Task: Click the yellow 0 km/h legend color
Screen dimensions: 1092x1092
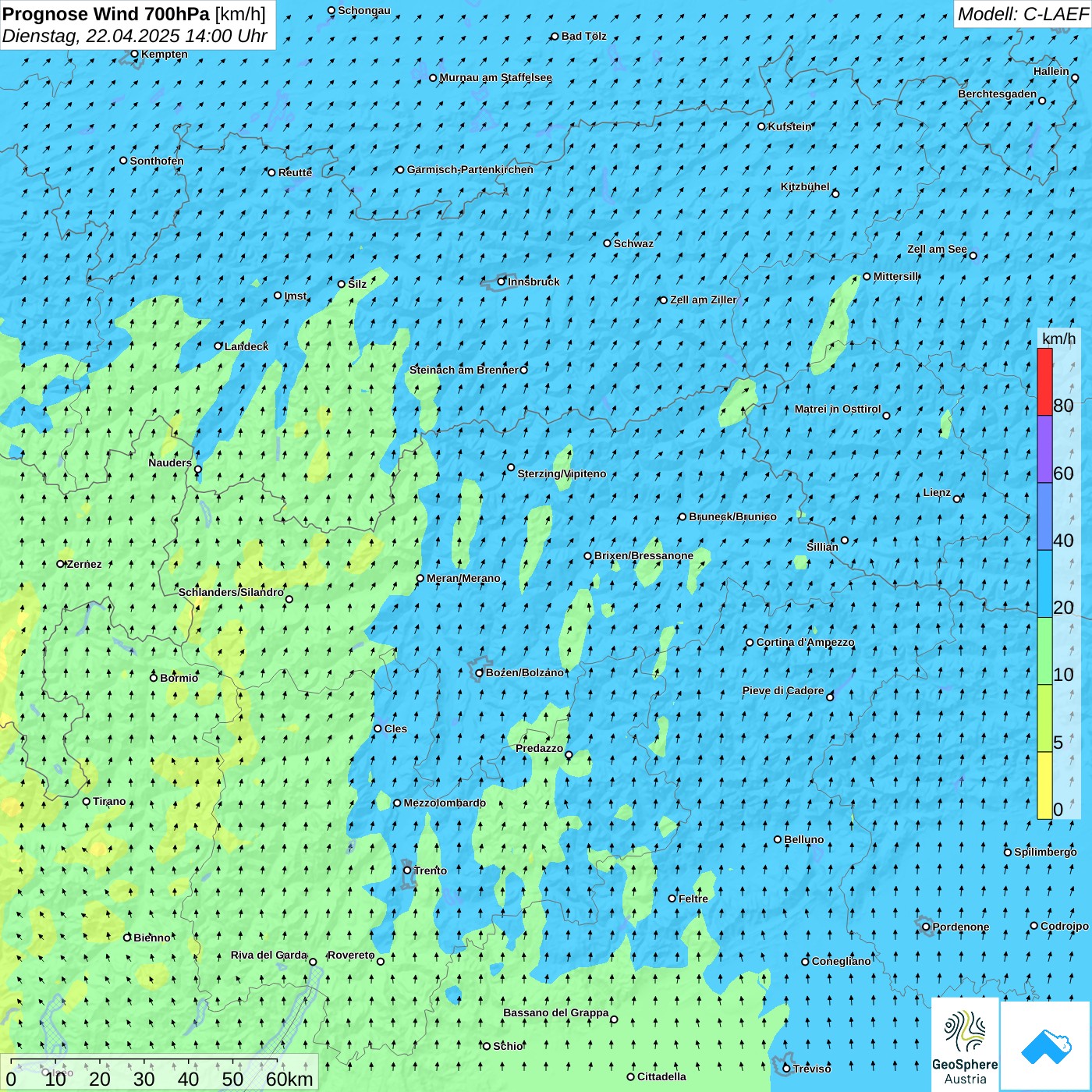Action: [x=1044, y=785]
